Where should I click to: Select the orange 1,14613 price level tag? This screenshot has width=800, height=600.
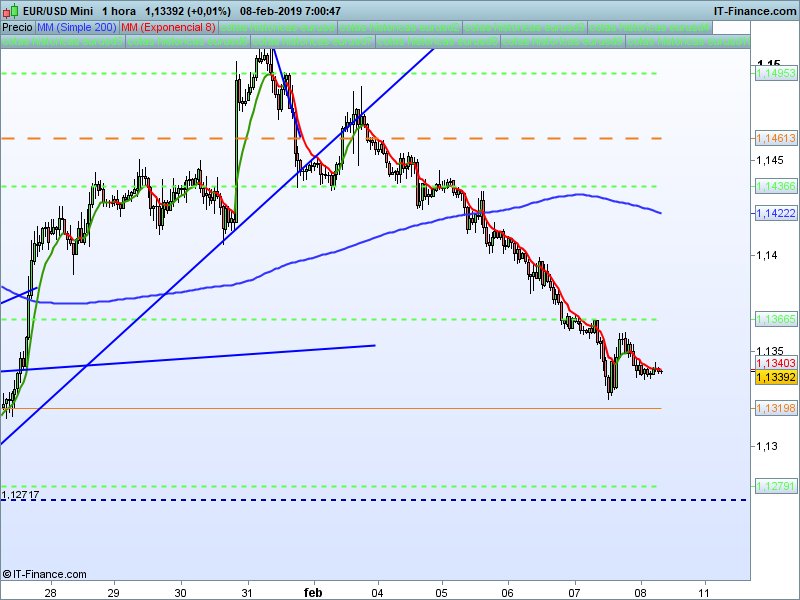point(775,138)
